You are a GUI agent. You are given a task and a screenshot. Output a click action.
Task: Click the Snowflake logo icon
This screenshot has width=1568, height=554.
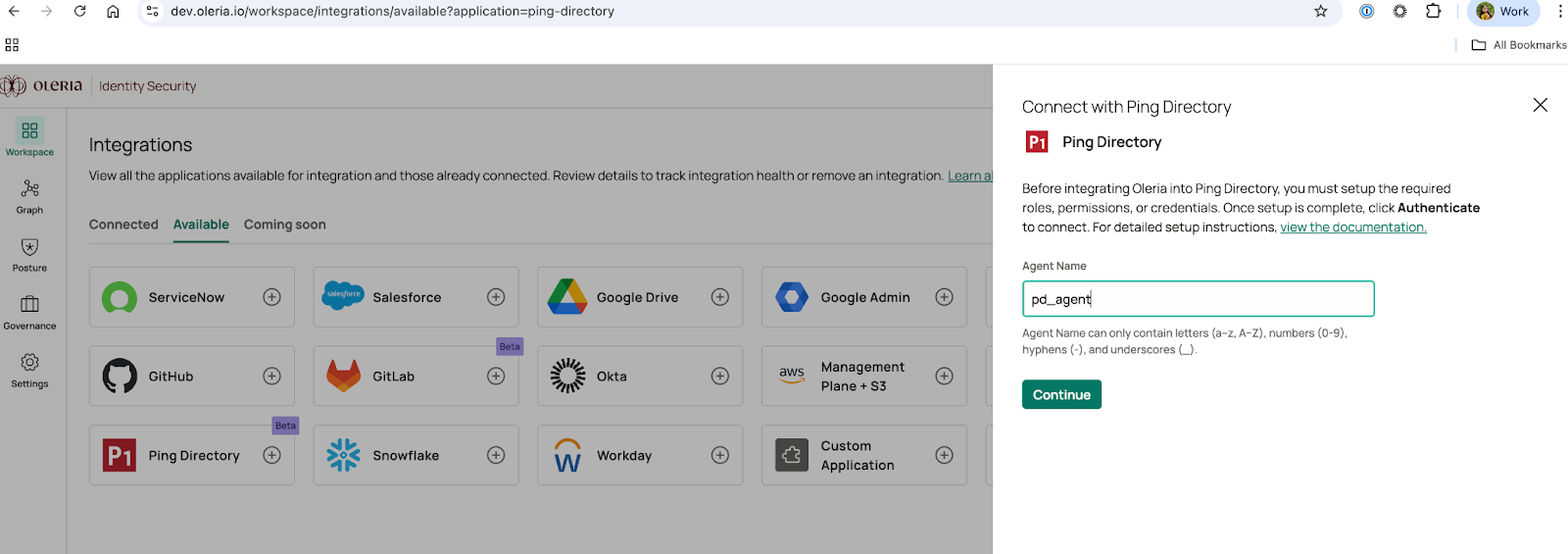pos(343,455)
